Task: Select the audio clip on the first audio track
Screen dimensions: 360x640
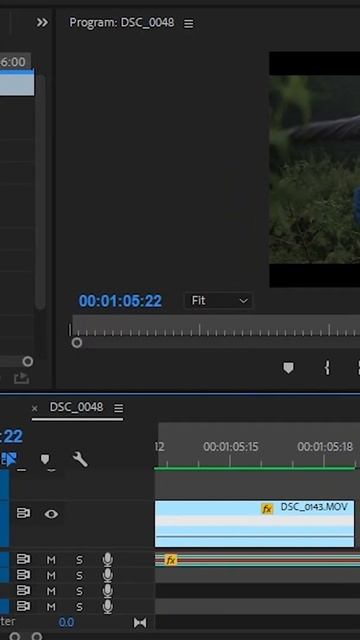Action: [258, 560]
